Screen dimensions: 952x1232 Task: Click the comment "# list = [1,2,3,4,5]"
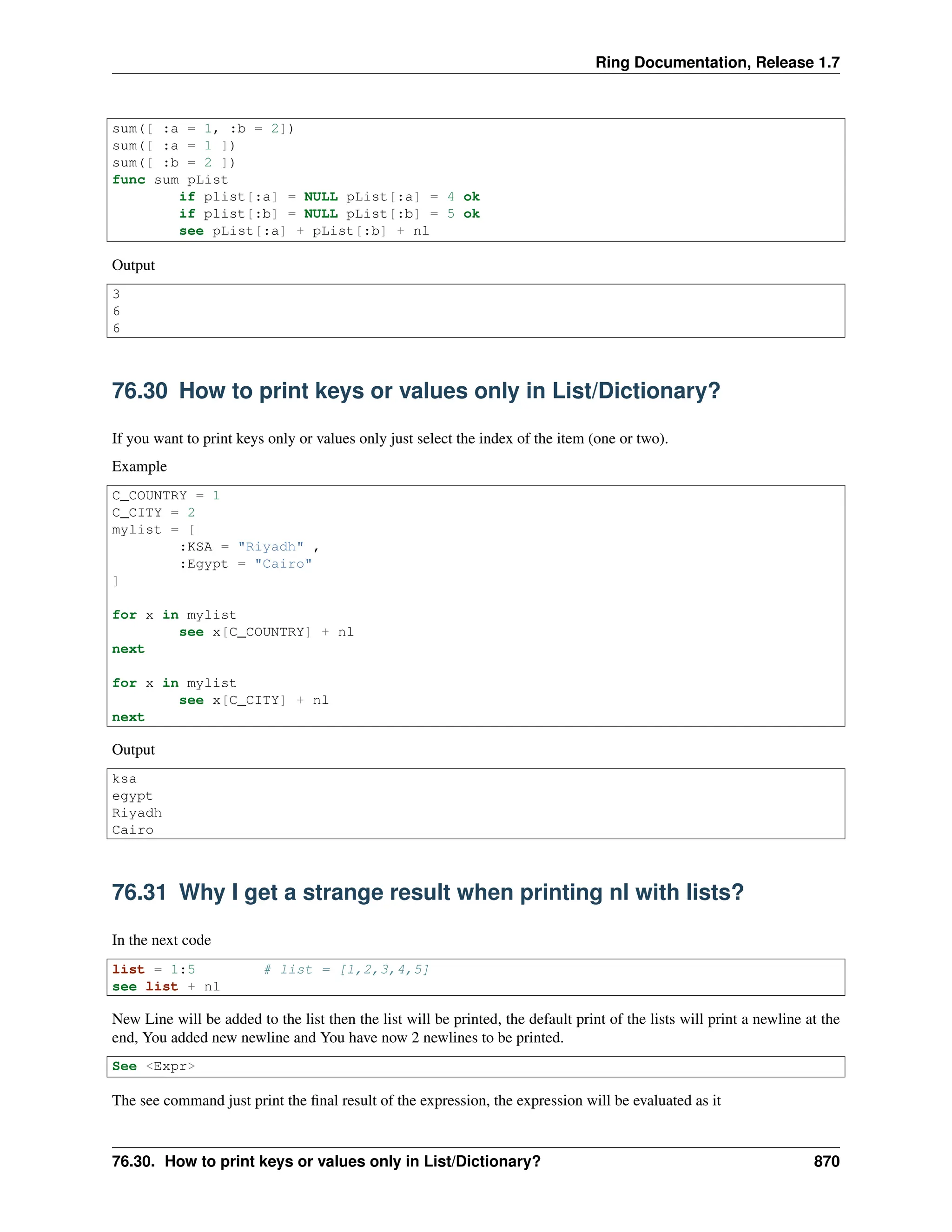(346, 969)
